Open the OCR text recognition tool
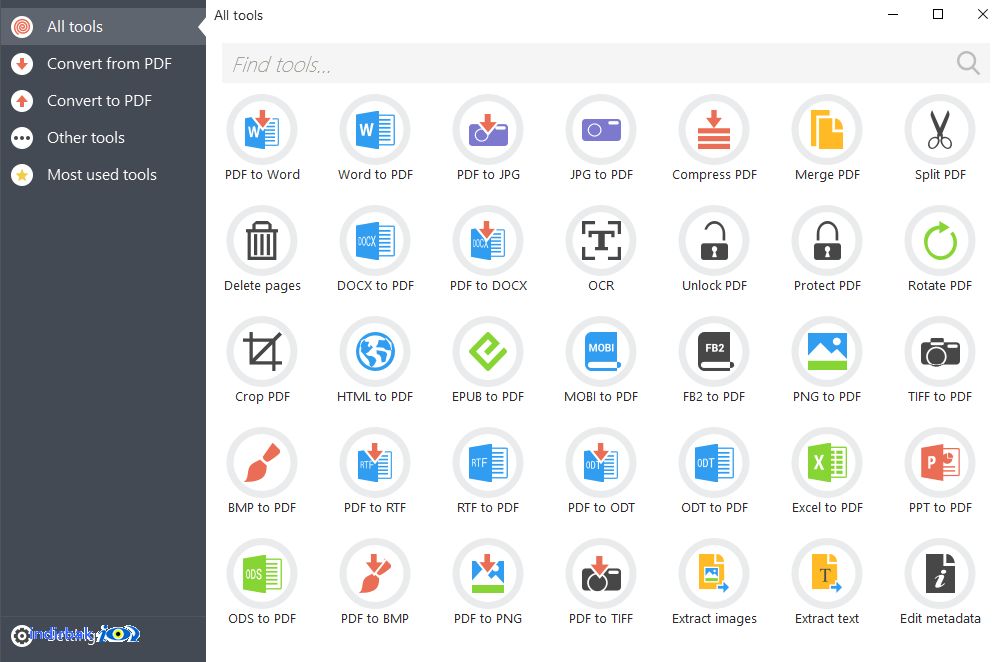The height and width of the screenshot is (662, 1006). [x=601, y=241]
